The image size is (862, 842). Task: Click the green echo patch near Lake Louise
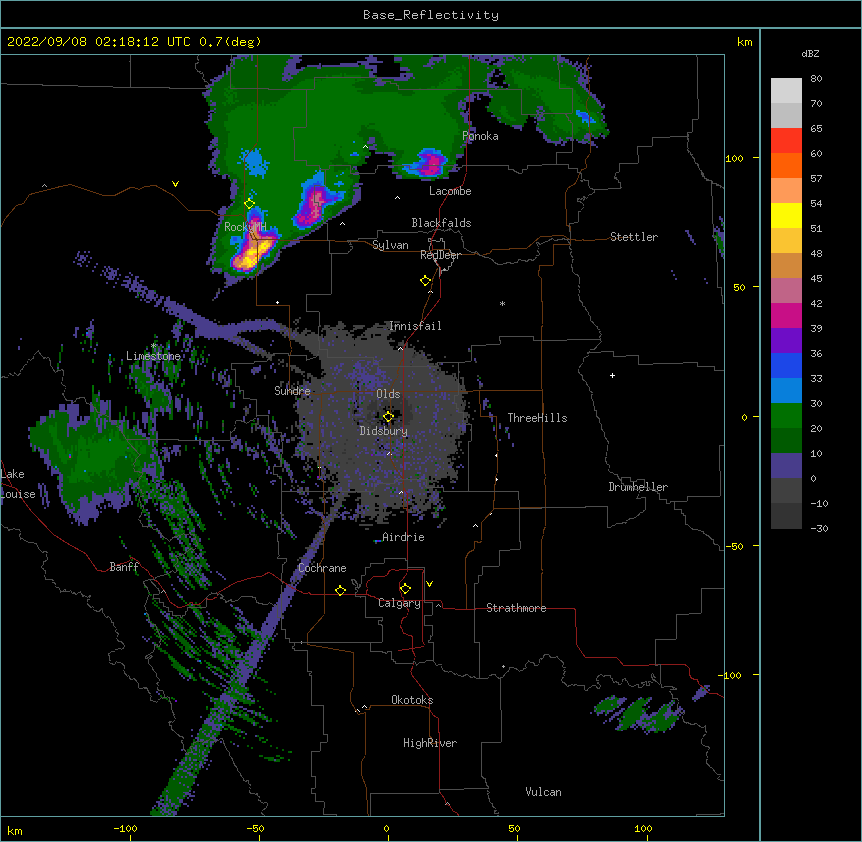[x=91, y=461]
